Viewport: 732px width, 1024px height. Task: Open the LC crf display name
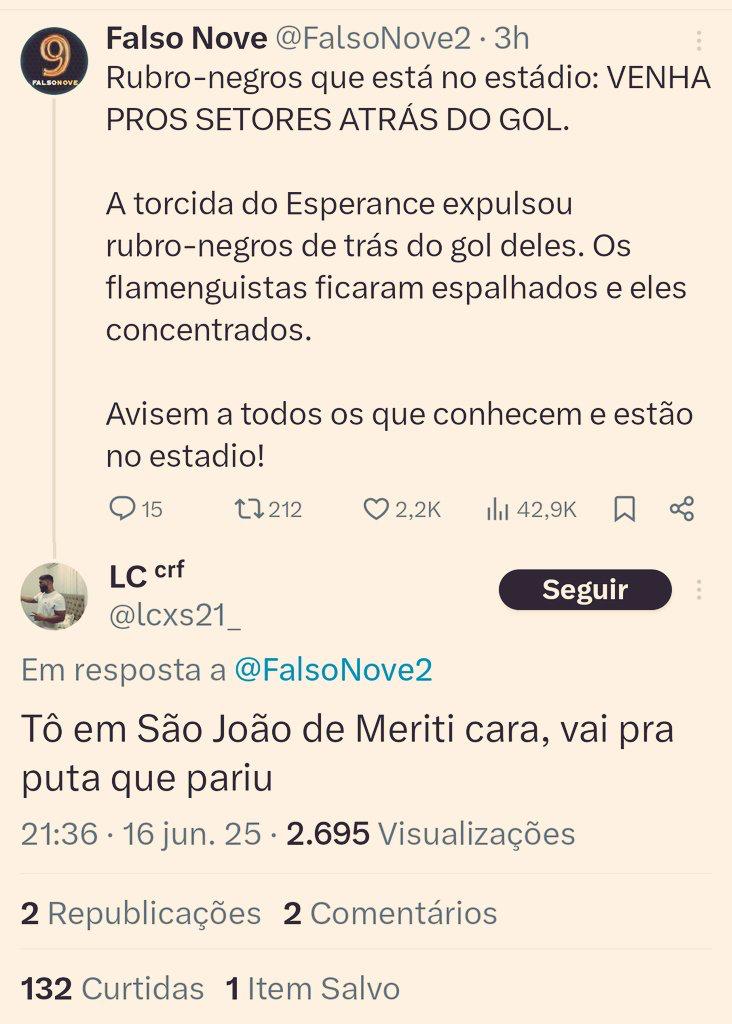tap(147, 575)
